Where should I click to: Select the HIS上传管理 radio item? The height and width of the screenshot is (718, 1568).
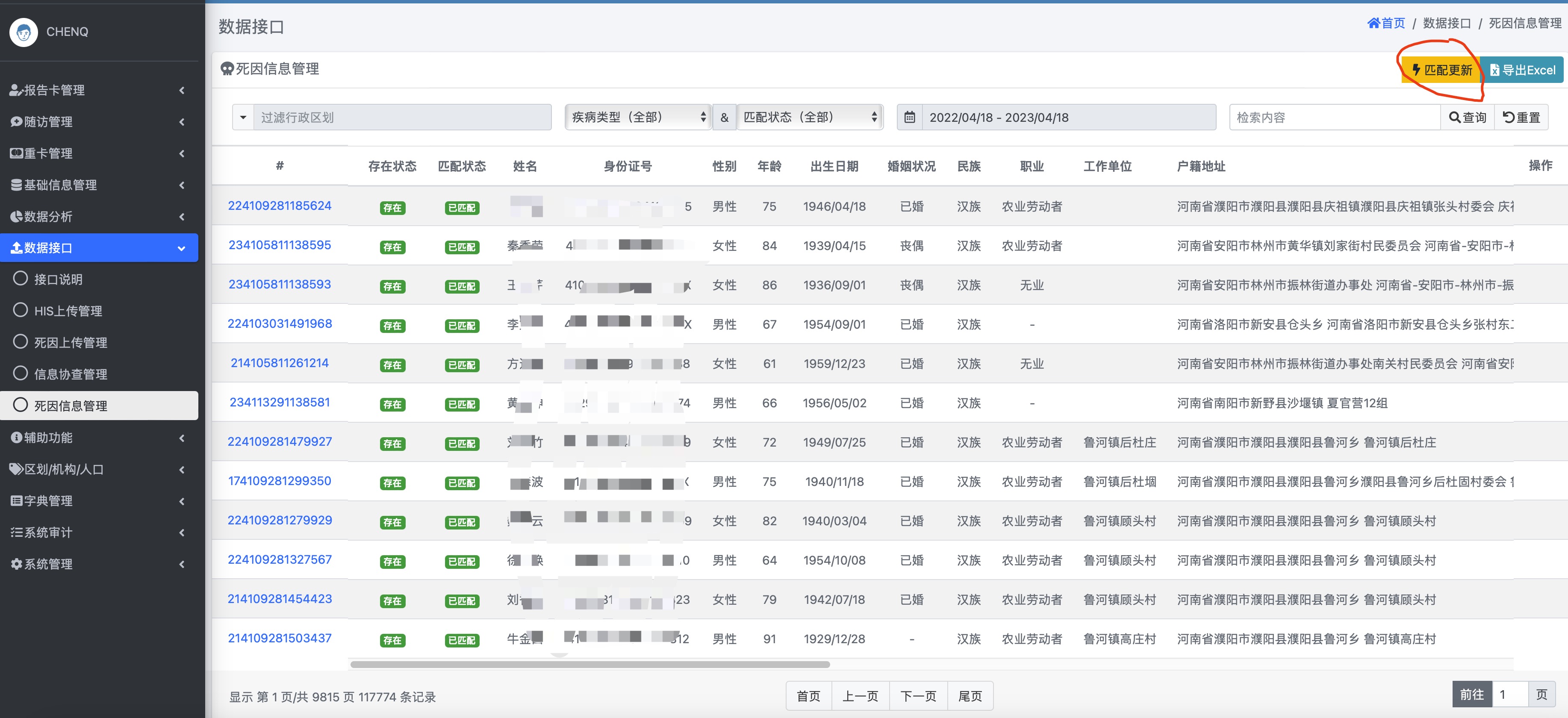(21, 310)
